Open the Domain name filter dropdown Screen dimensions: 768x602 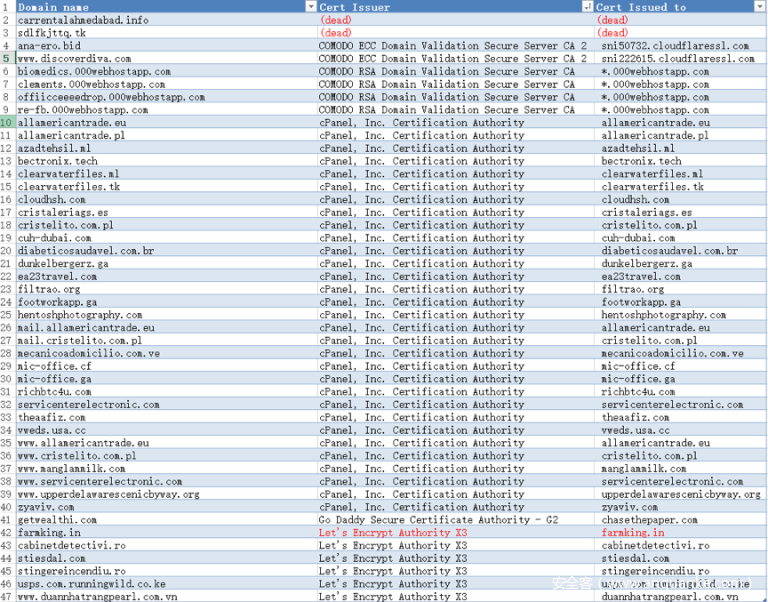310,7
